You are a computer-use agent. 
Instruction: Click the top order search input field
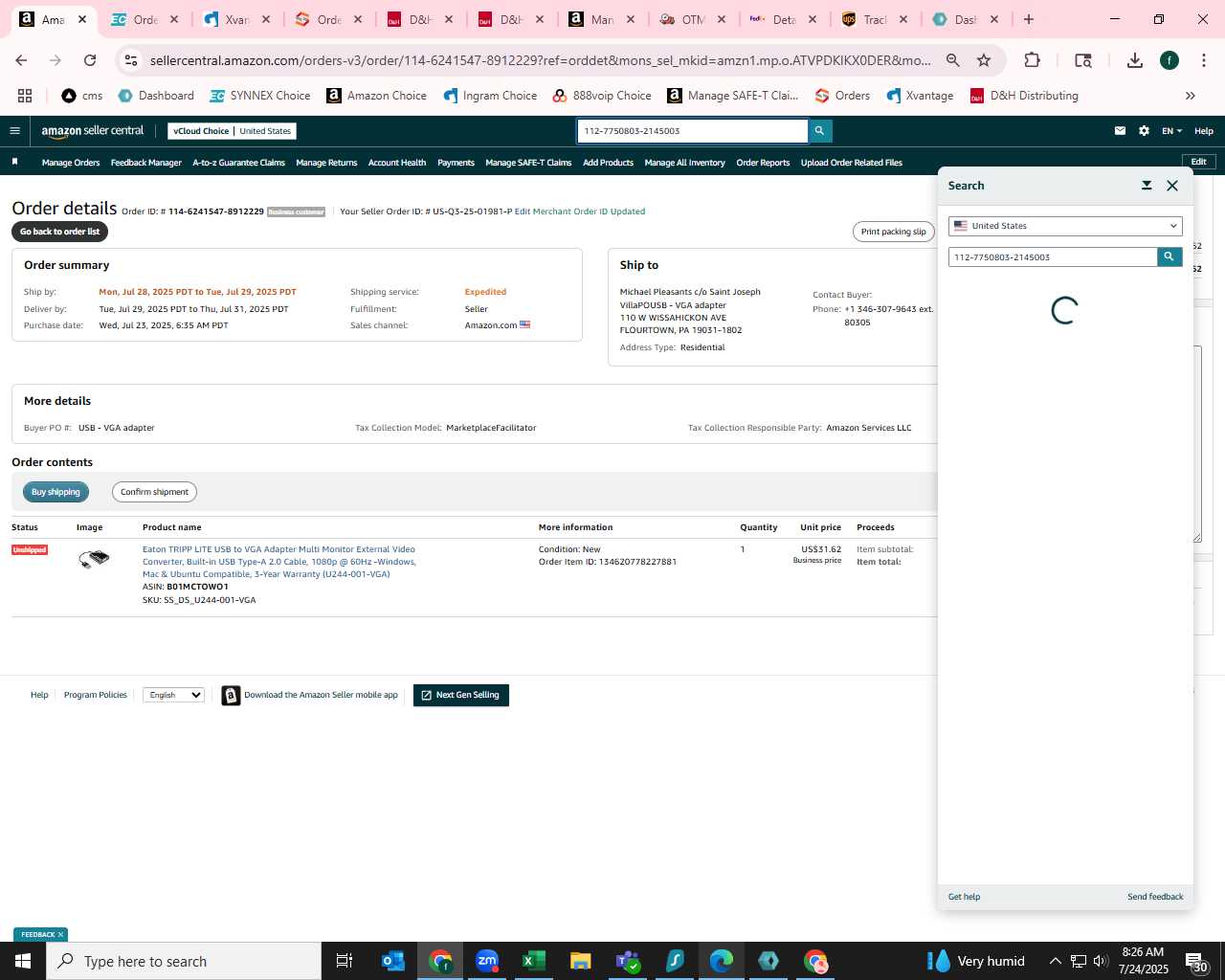click(692, 131)
